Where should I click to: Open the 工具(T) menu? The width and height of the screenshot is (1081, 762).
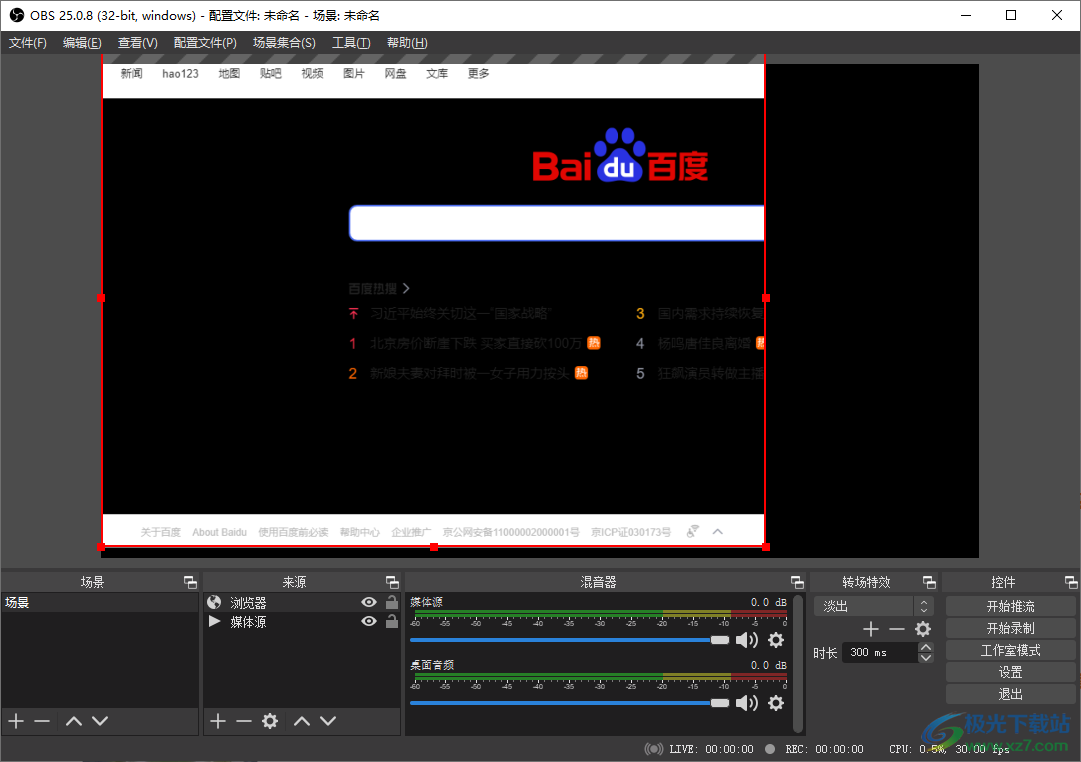[x=351, y=43]
